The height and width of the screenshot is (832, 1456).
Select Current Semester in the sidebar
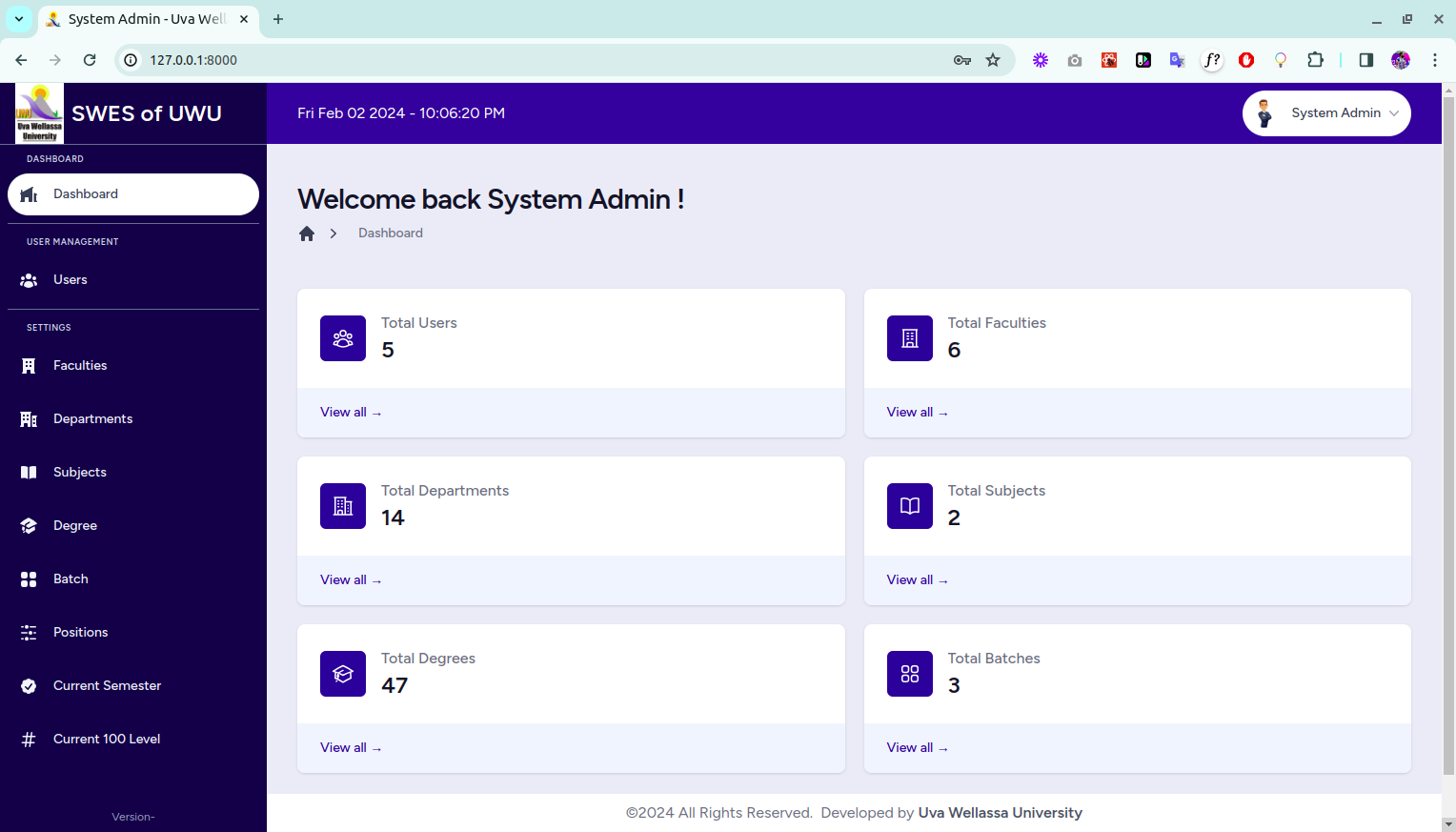point(107,686)
